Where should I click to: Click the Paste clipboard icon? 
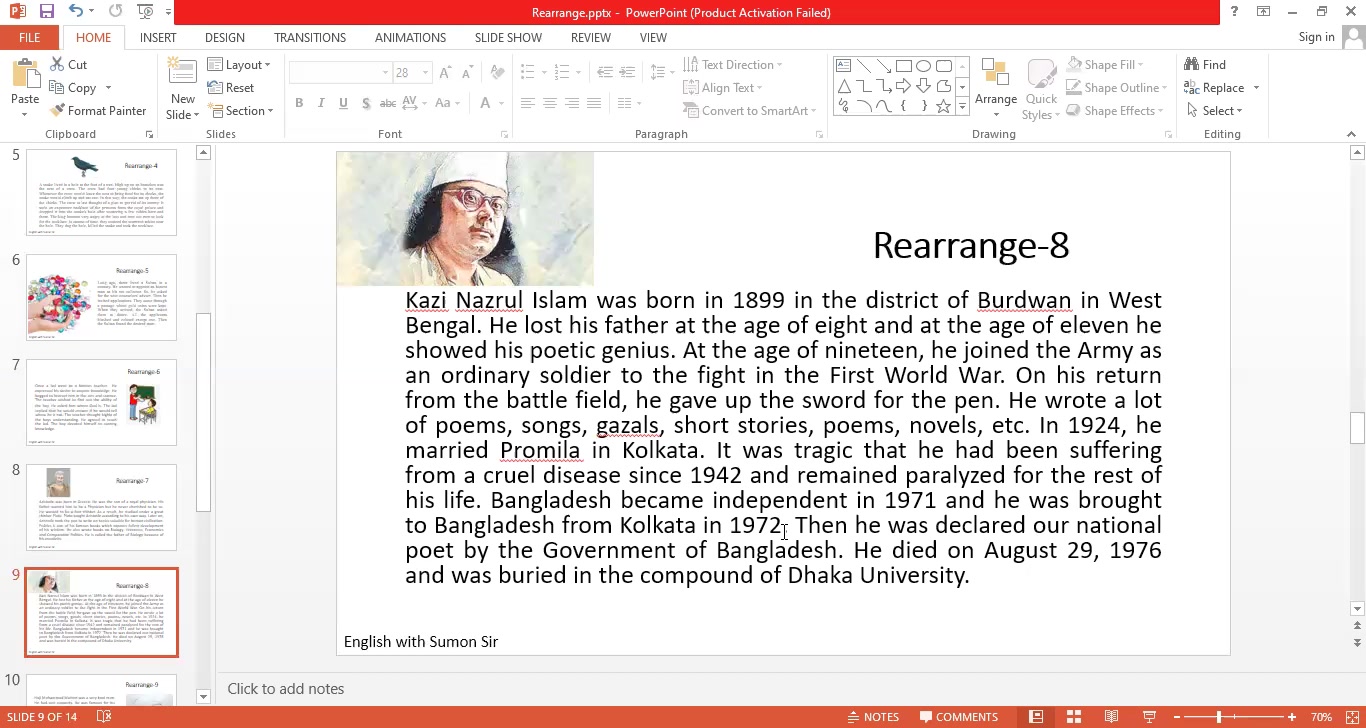pyautogui.click(x=25, y=74)
